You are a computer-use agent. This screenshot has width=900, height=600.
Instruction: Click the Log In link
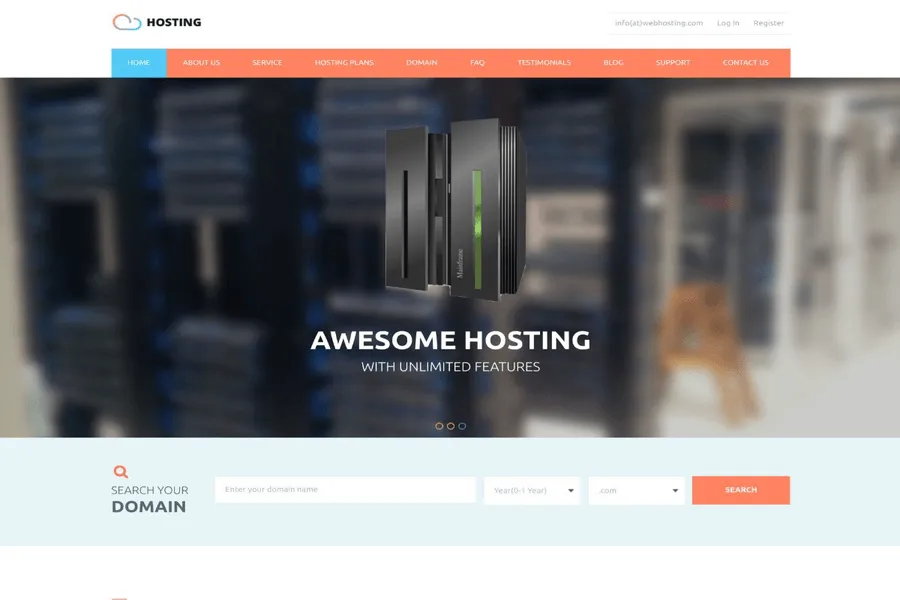pos(728,23)
